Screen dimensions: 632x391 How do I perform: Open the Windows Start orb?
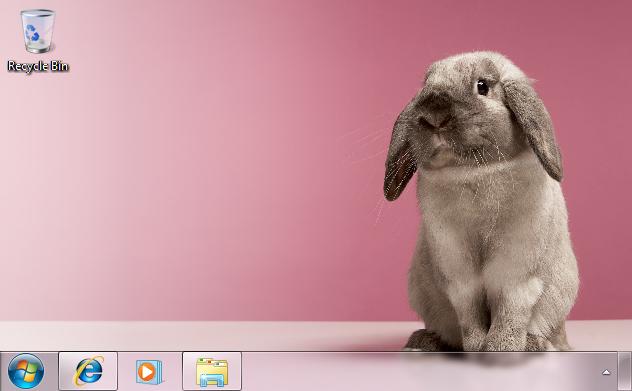26,371
